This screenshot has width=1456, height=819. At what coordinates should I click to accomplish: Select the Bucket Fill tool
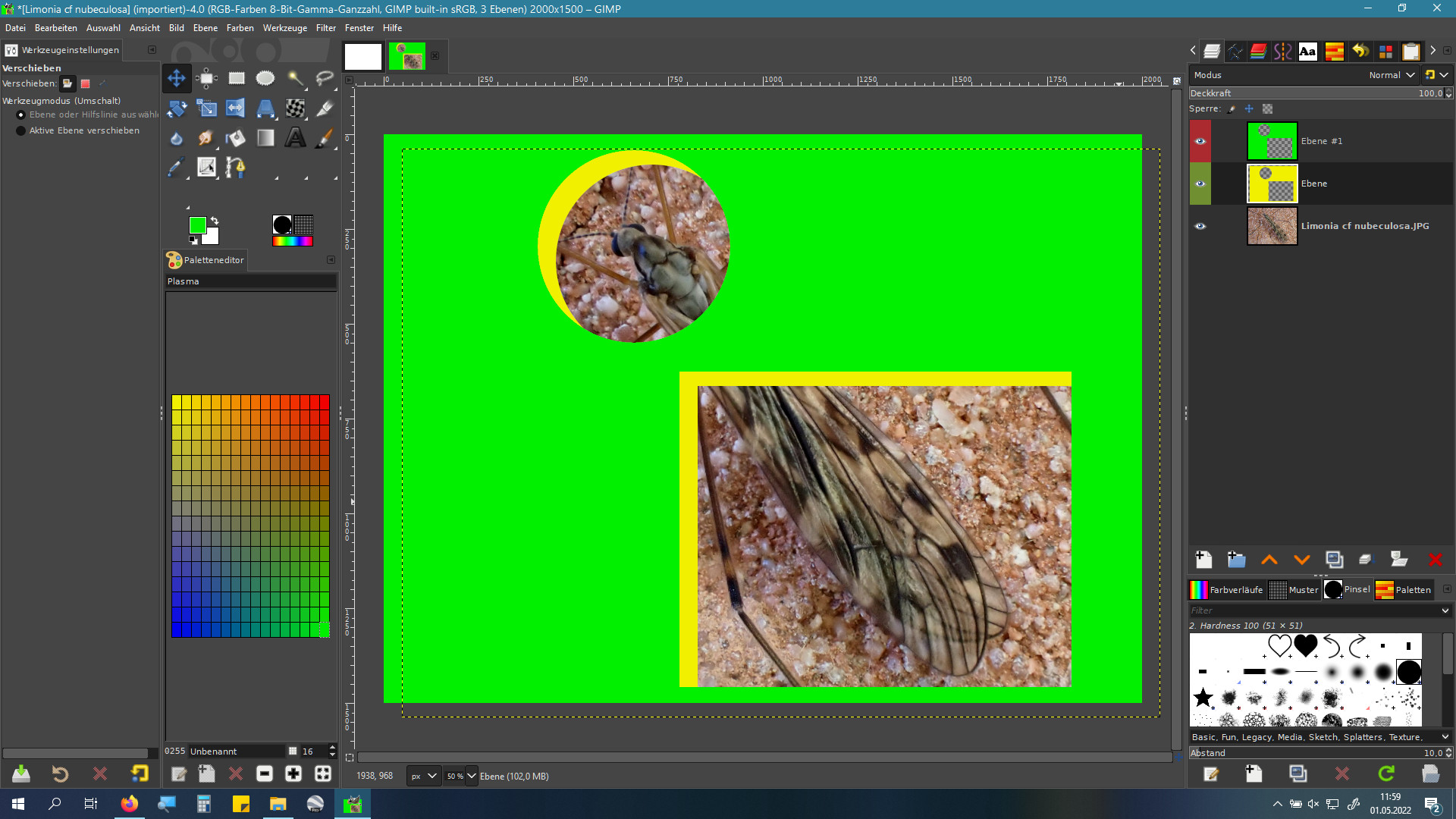pos(236,138)
